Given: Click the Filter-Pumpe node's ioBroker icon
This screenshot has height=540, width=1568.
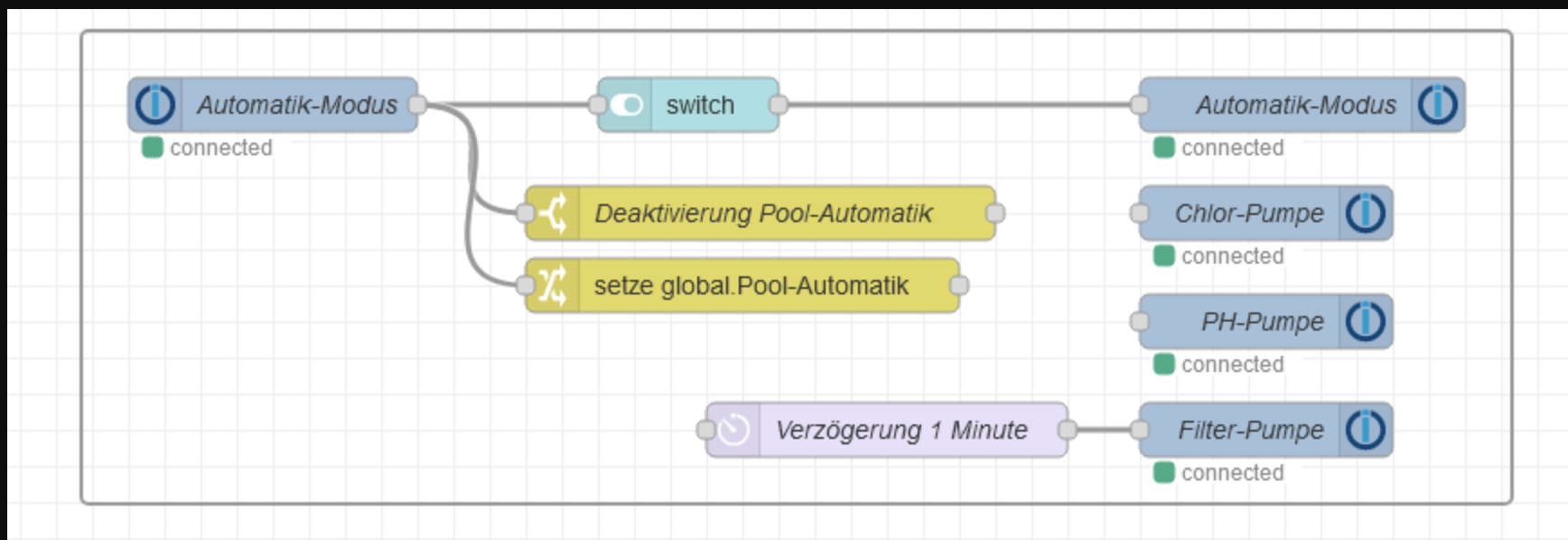Looking at the screenshot, I should (x=1365, y=430).
